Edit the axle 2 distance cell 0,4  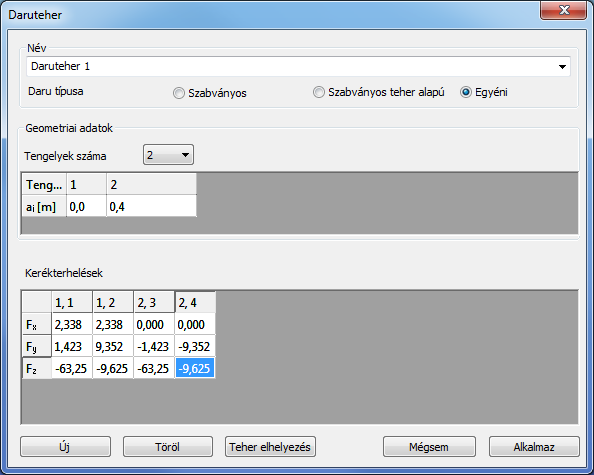(152, 206)
